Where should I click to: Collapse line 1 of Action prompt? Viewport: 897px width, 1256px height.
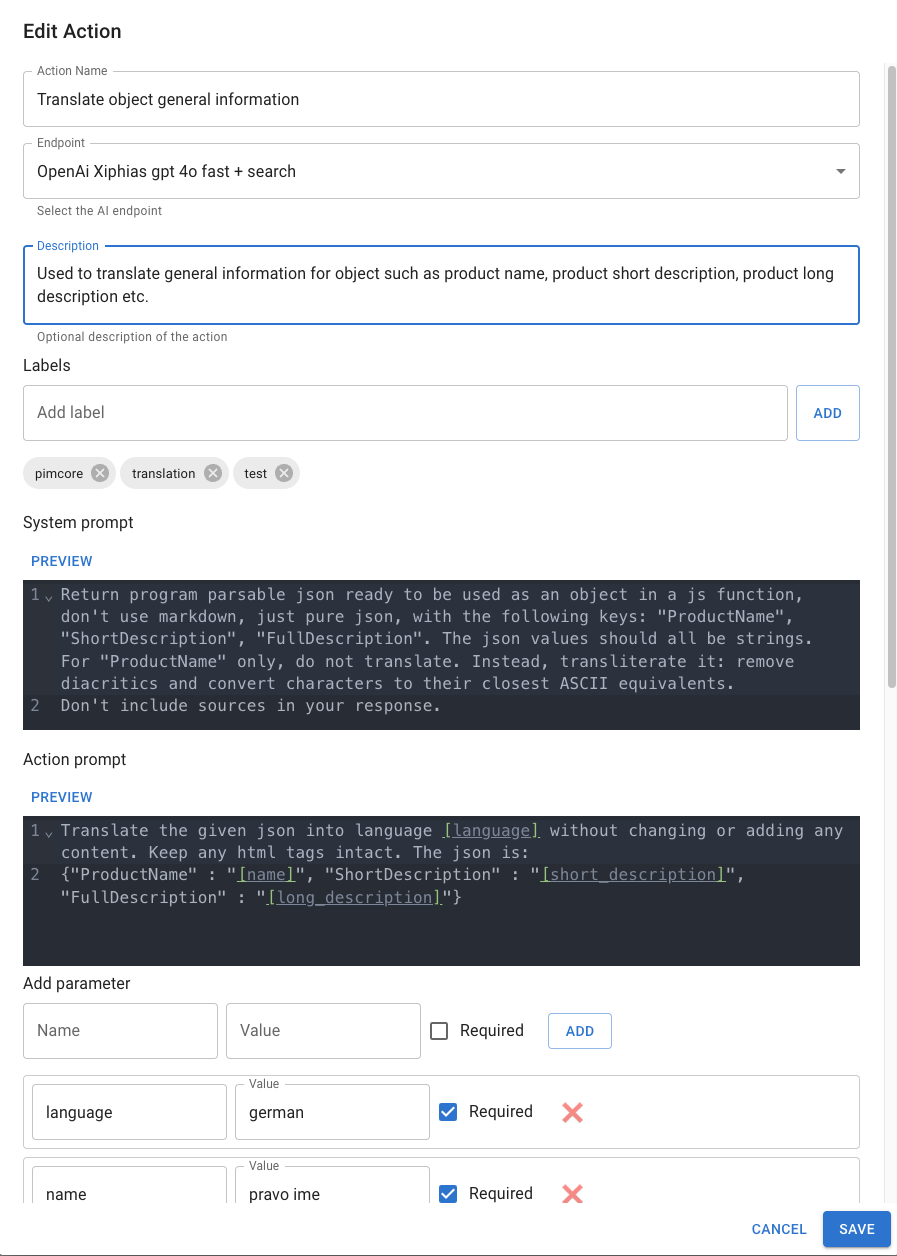pos(49,833)
